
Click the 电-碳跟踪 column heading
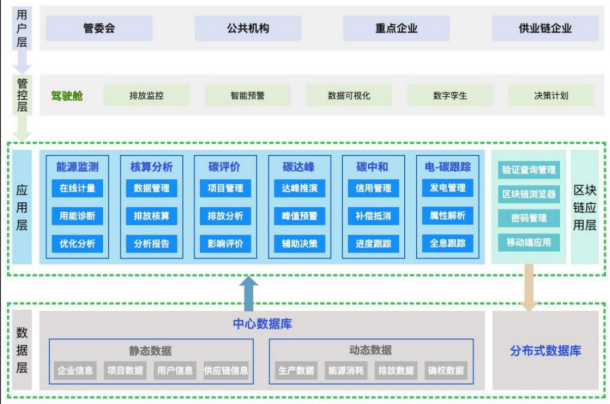click(448, 167)
